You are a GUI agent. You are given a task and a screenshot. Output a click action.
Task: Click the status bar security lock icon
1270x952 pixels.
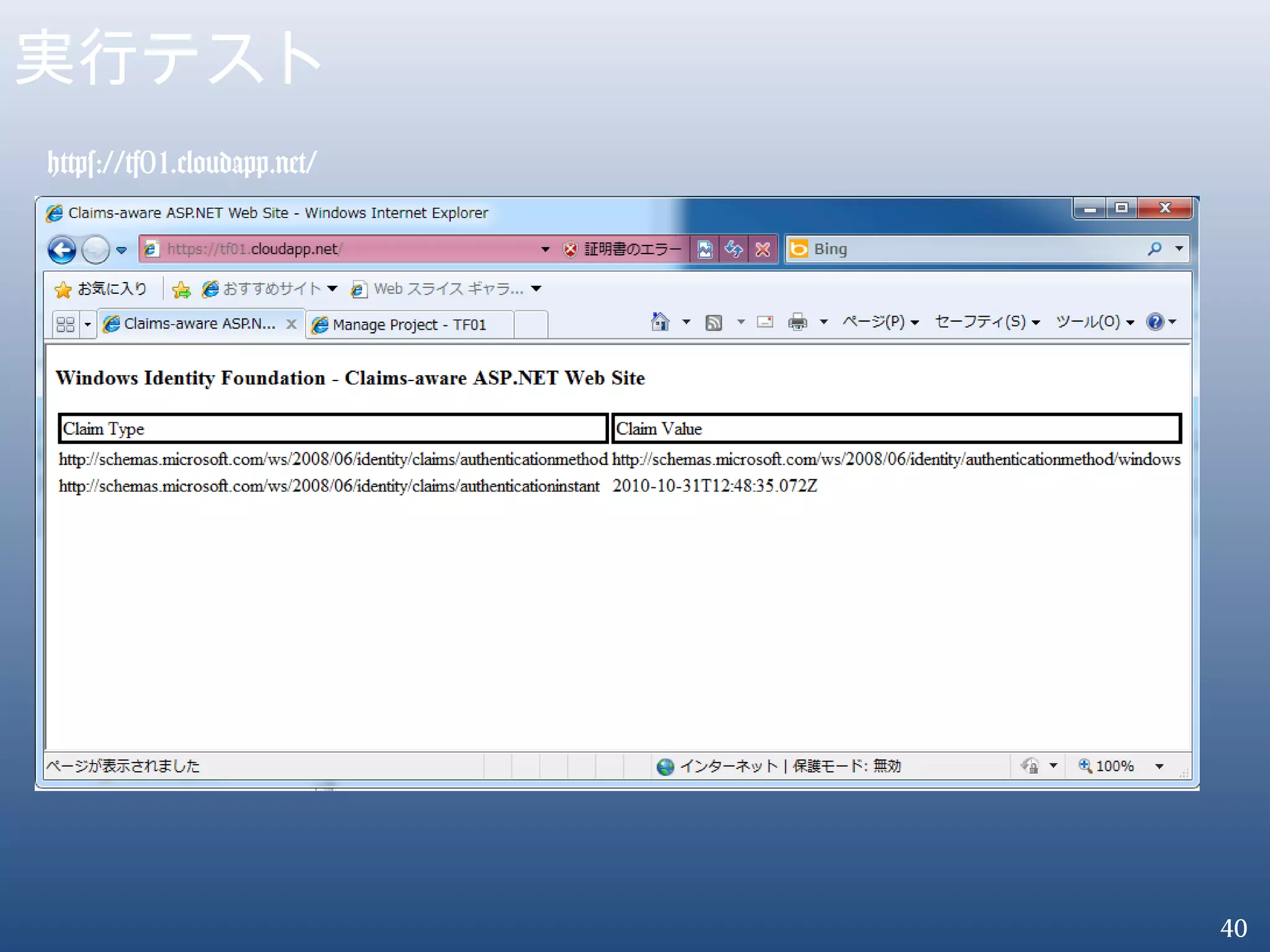pos(1030,766)
